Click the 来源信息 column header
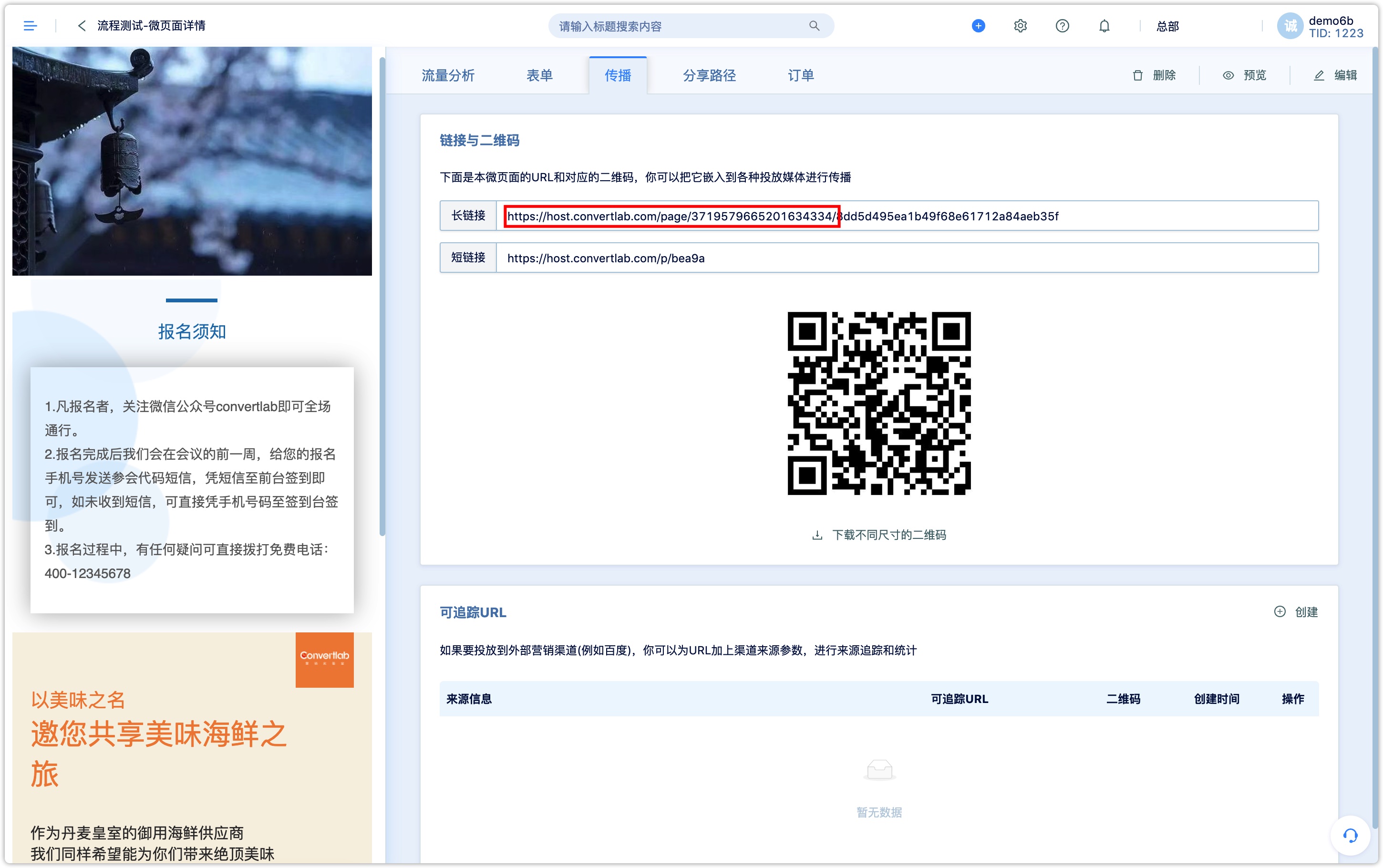The image size is (1383, 868). [x=469, y=699]
